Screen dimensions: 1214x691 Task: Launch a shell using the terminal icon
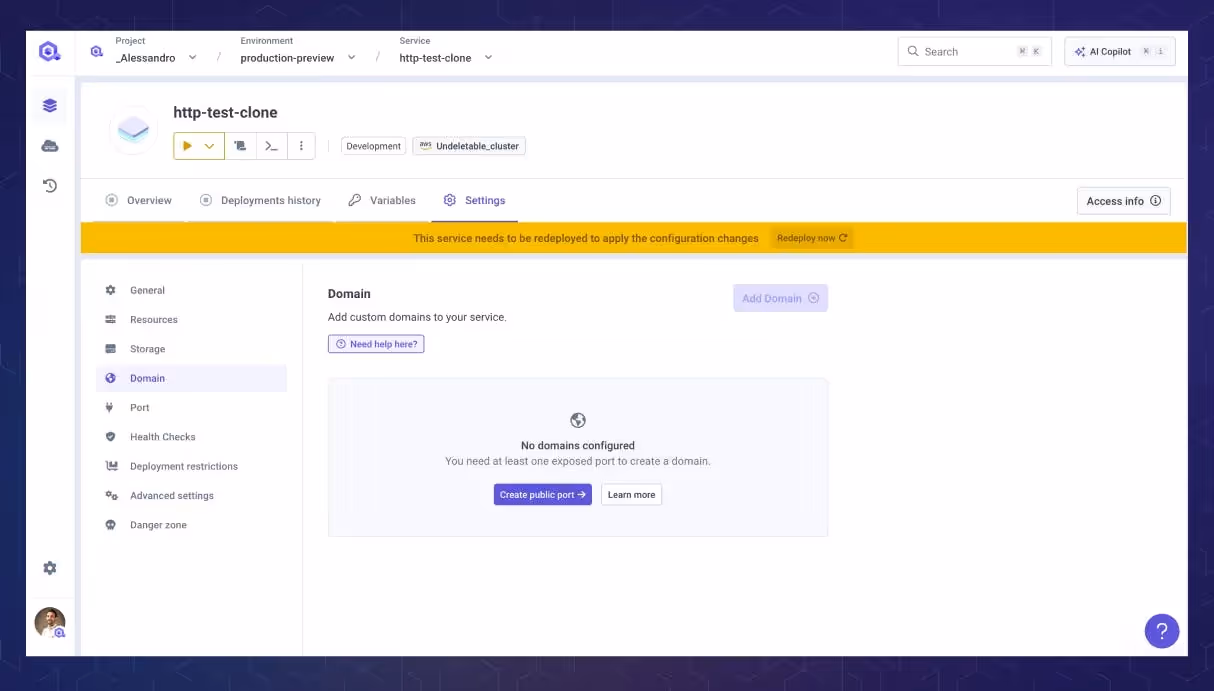(x=271, y=145)
